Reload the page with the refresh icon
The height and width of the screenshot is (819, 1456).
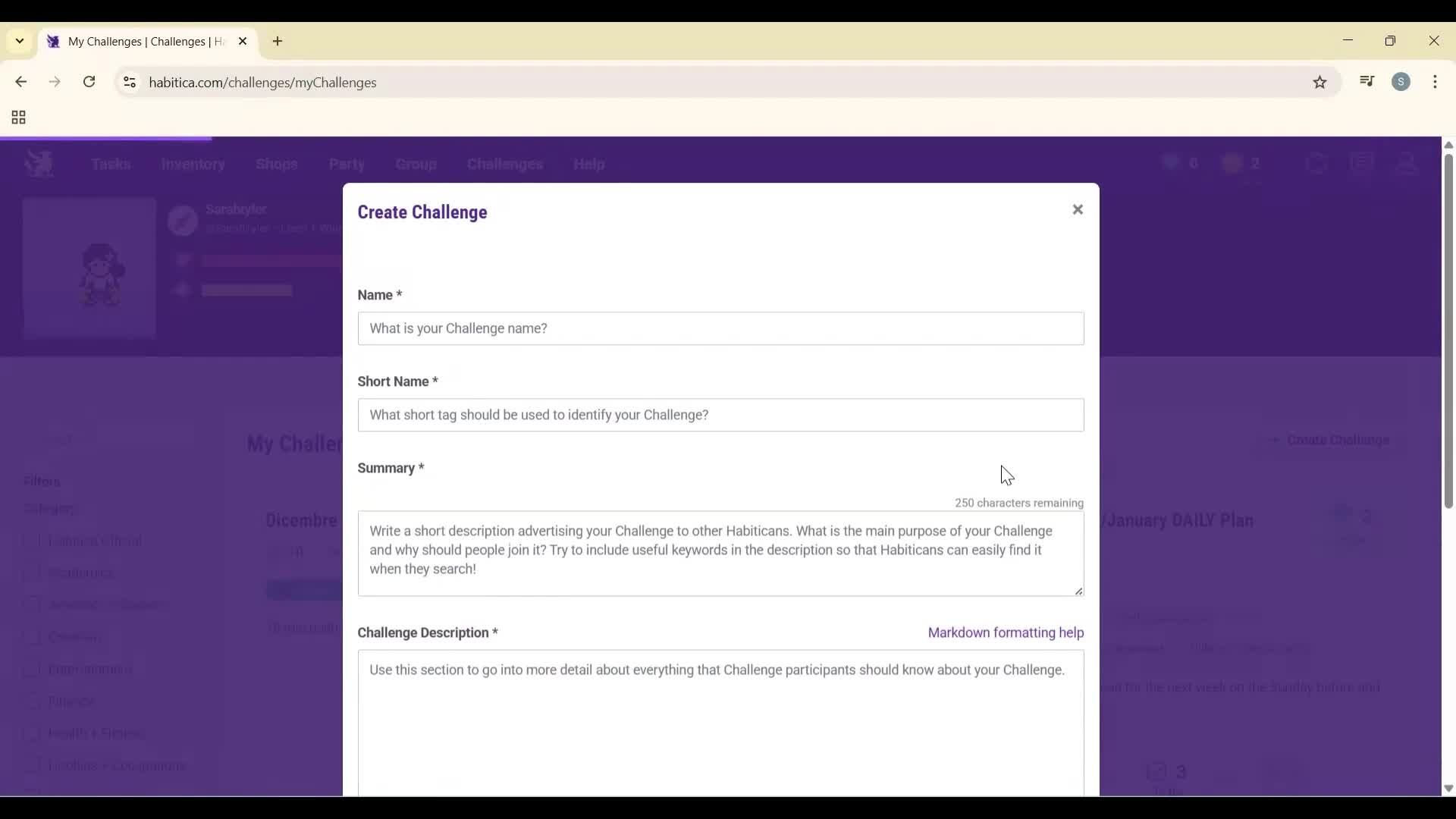89,82
